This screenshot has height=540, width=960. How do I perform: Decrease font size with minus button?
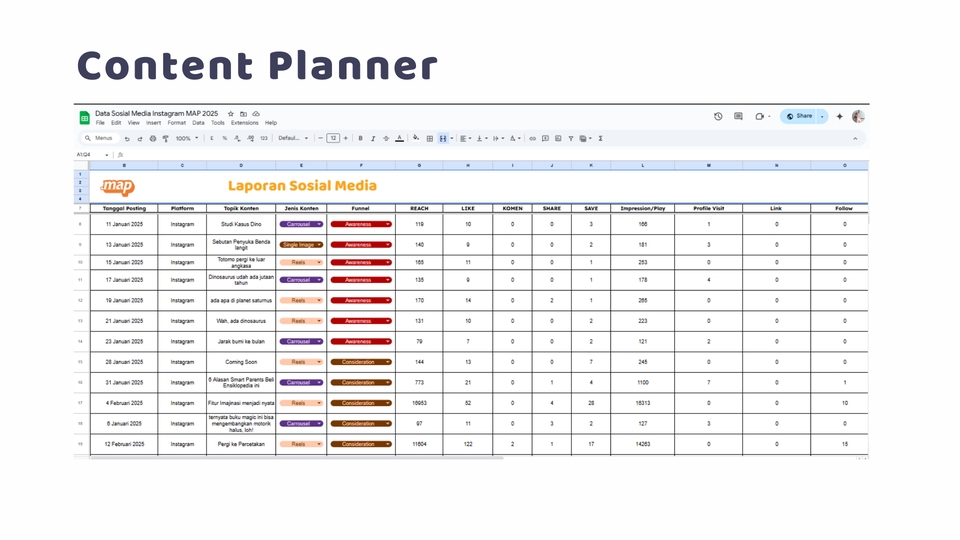(320, 138)
